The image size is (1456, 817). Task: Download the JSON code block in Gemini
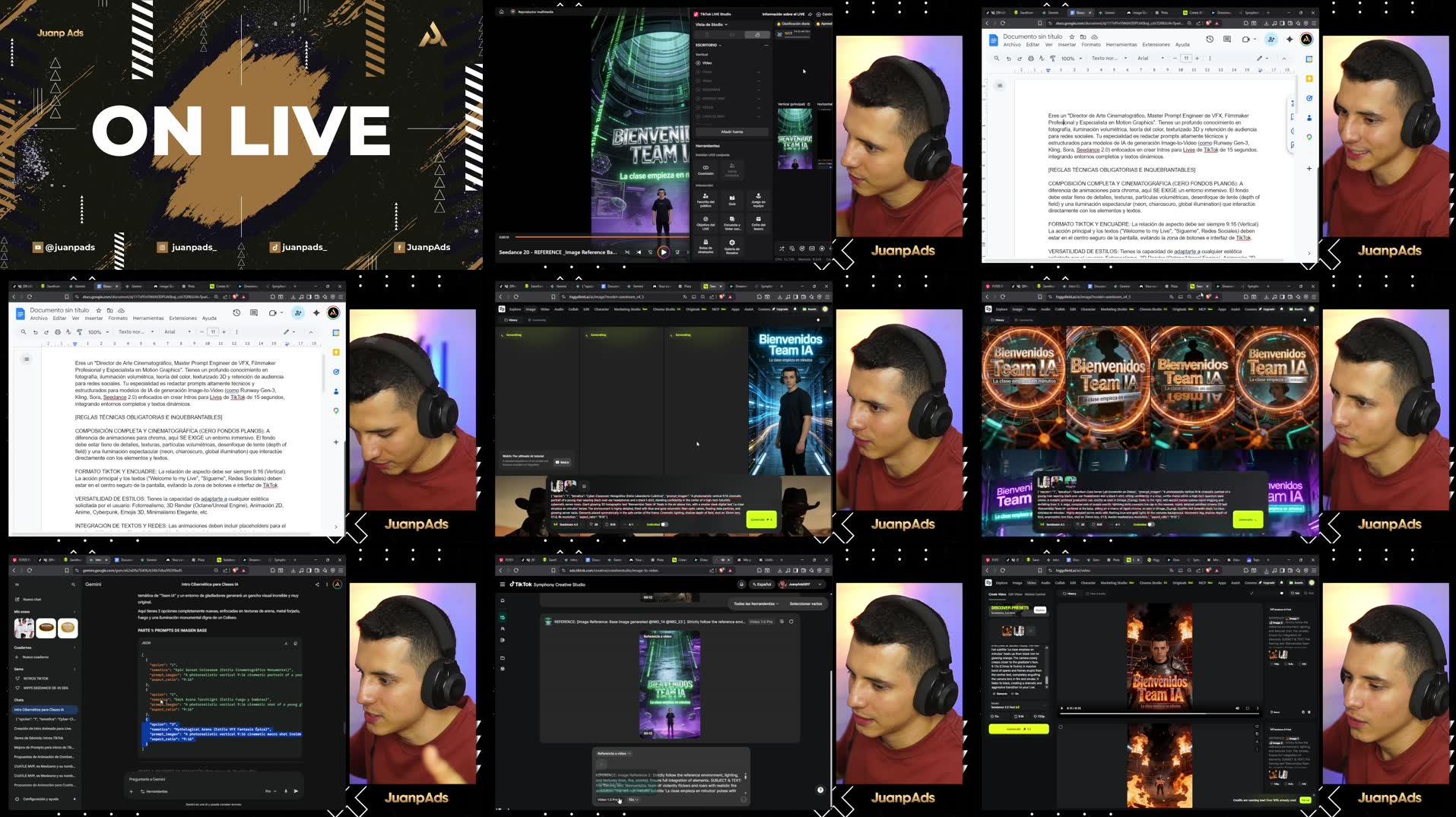coord(286,643)
